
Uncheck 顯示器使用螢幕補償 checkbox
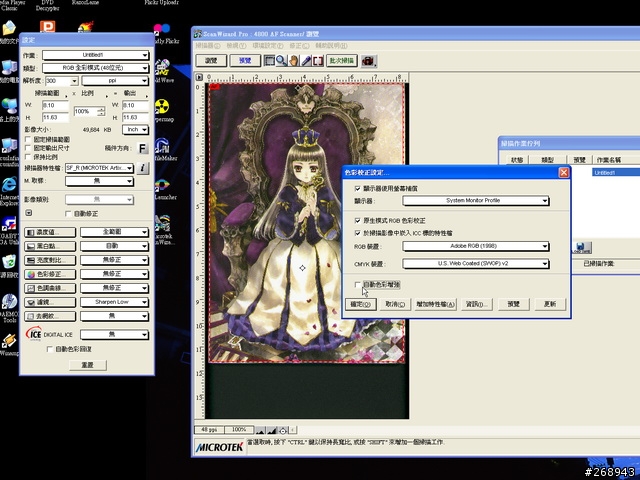tap(358, 189)
